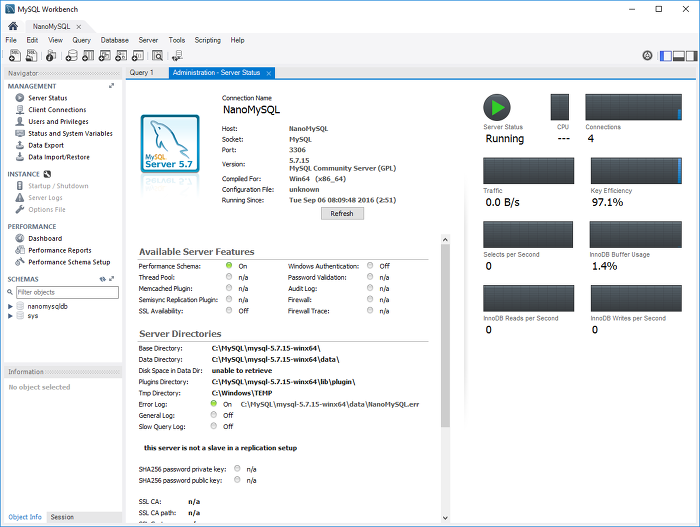Open Options File under Instance

point(46,209)
